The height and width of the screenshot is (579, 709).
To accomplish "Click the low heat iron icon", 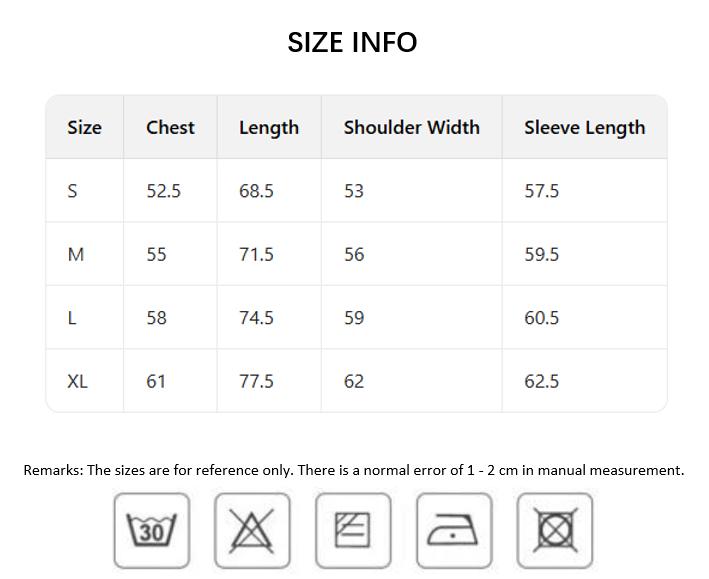I will (x=454, y=530).
